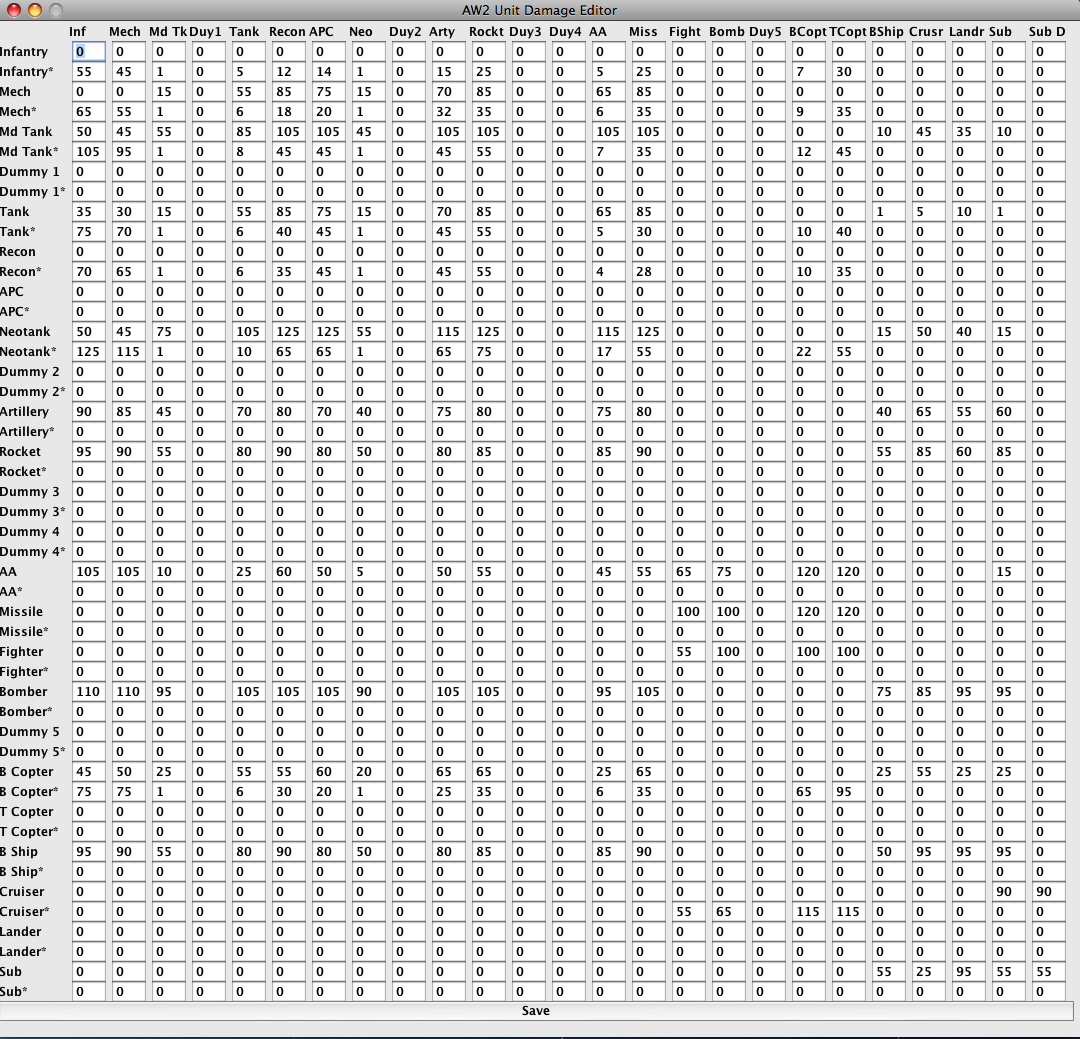Click AA vs Fight field showing 65
The height and width of the screenshot is (1039, 1080).
(687, 571)
